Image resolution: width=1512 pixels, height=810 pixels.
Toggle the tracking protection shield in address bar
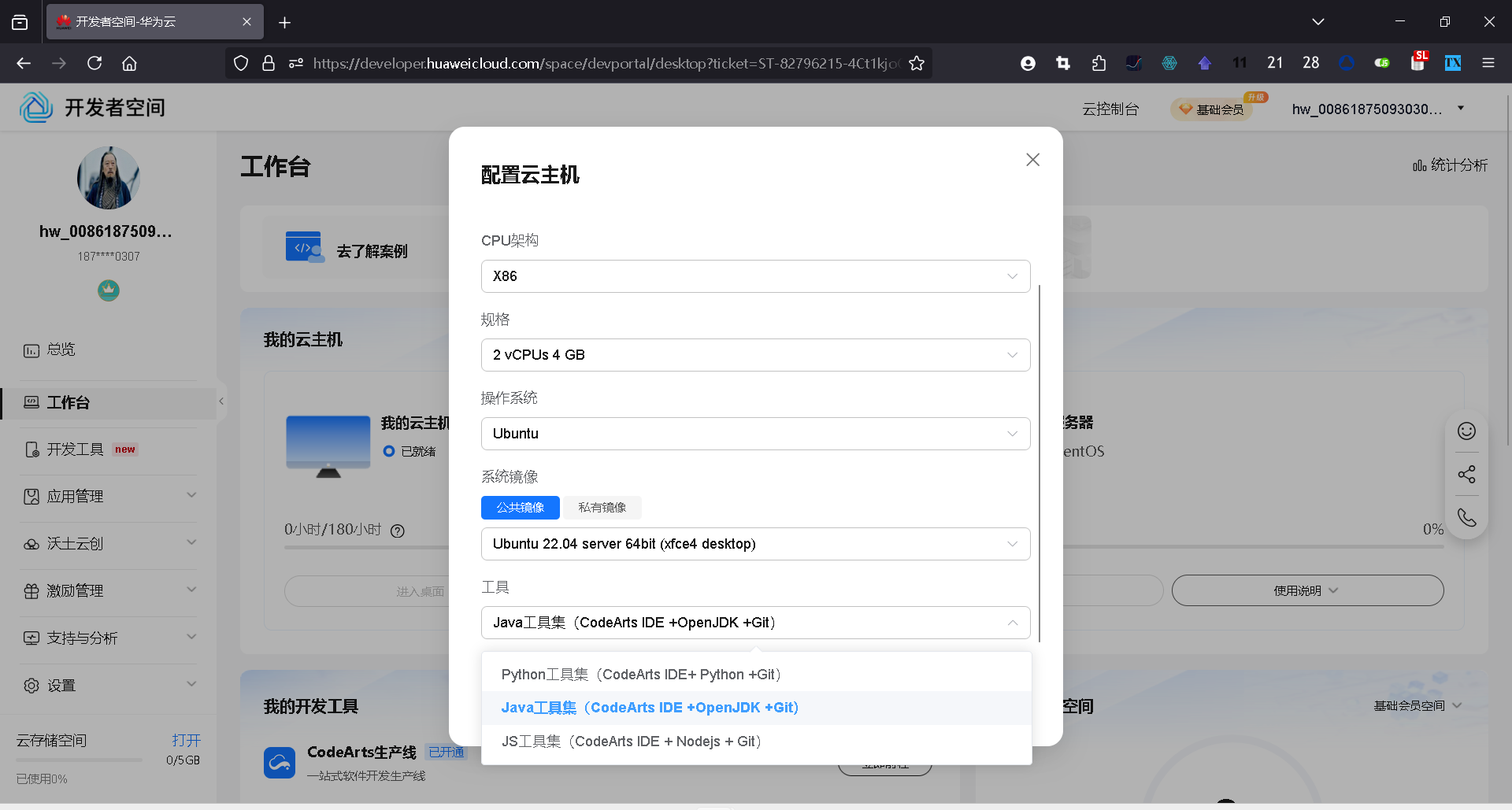click(241, 63)
